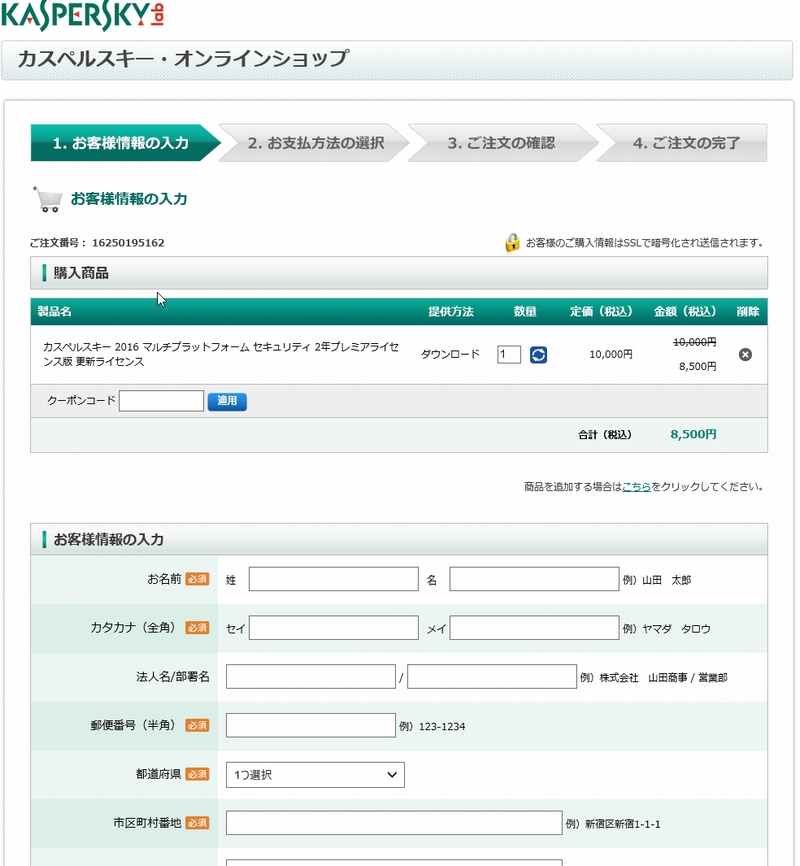
Task: Click the セイ katakana surname field
Action: click(x=334, y=628)
